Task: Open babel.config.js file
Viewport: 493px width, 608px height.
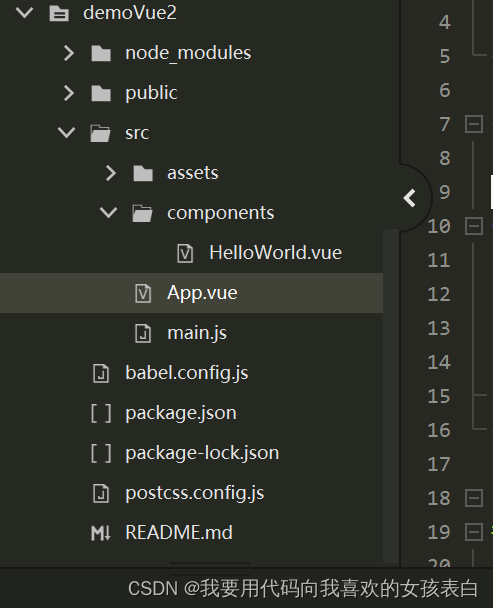Action: pos(187,373)
